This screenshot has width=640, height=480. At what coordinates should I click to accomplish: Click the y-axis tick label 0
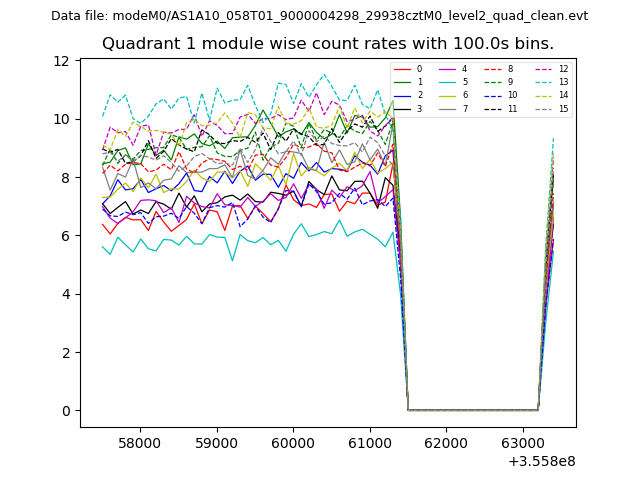65,411
